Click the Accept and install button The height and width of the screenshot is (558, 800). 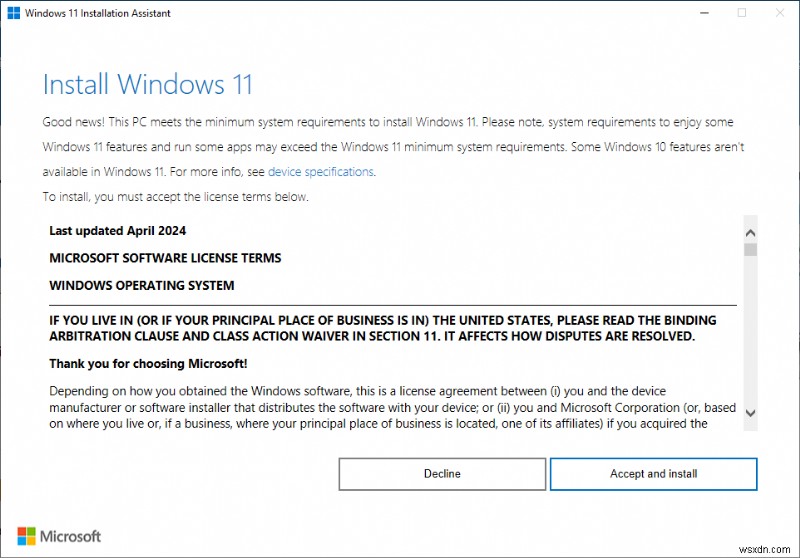pyautogui.click(x=653, y=474)
